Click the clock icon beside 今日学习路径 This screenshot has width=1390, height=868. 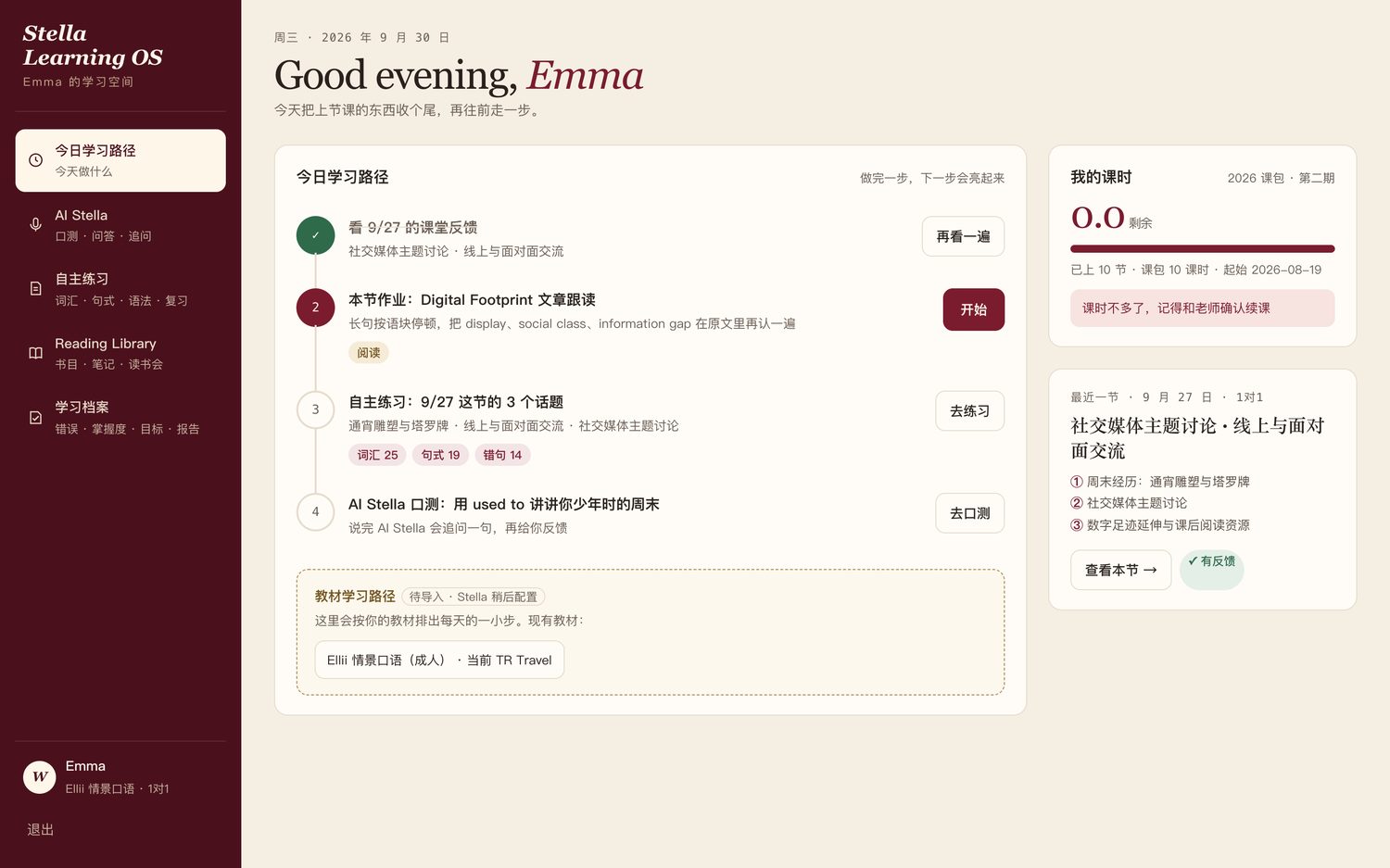pyautogui.click(x=35, y=160)
